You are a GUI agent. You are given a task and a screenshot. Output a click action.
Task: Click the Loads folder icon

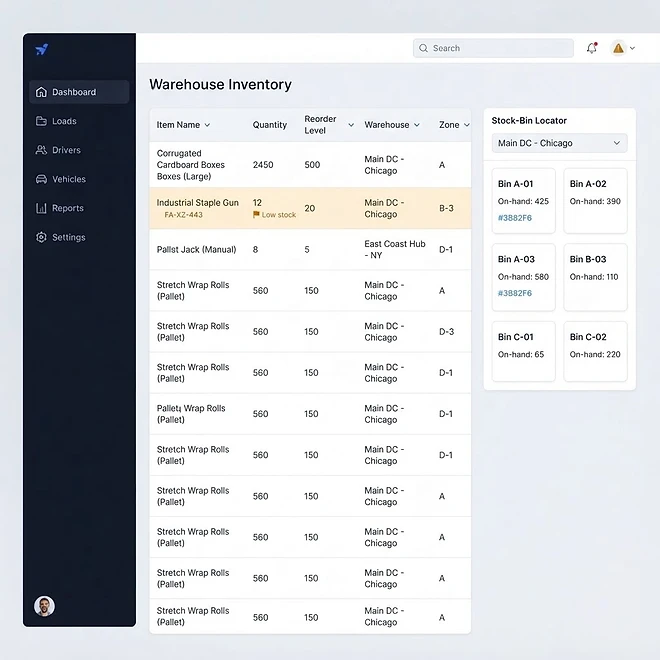pyautogui.click(x=41, y=121)
